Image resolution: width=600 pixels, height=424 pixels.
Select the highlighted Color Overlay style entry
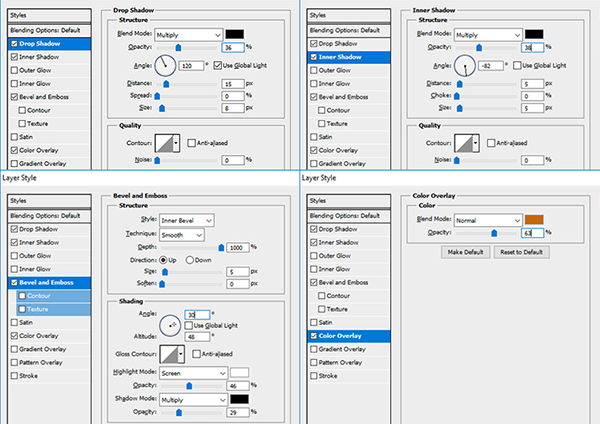352,336
